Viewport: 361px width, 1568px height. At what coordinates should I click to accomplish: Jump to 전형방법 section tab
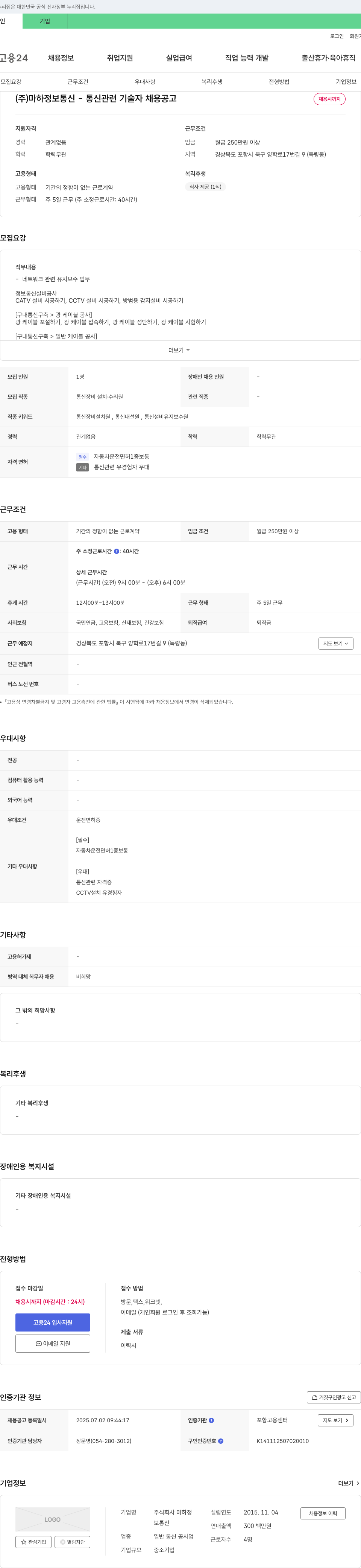click(279, 82)
